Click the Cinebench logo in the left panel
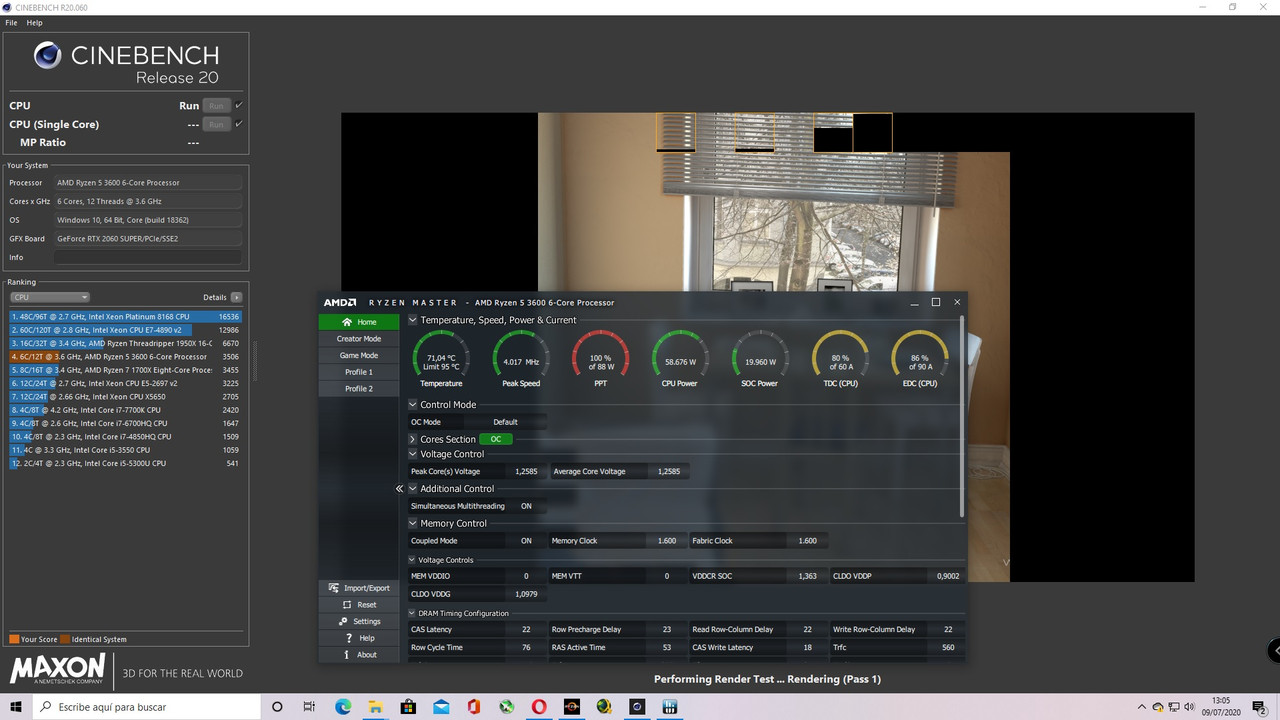Viewport: 1280px width, 720px height. (x=48, y=55)
